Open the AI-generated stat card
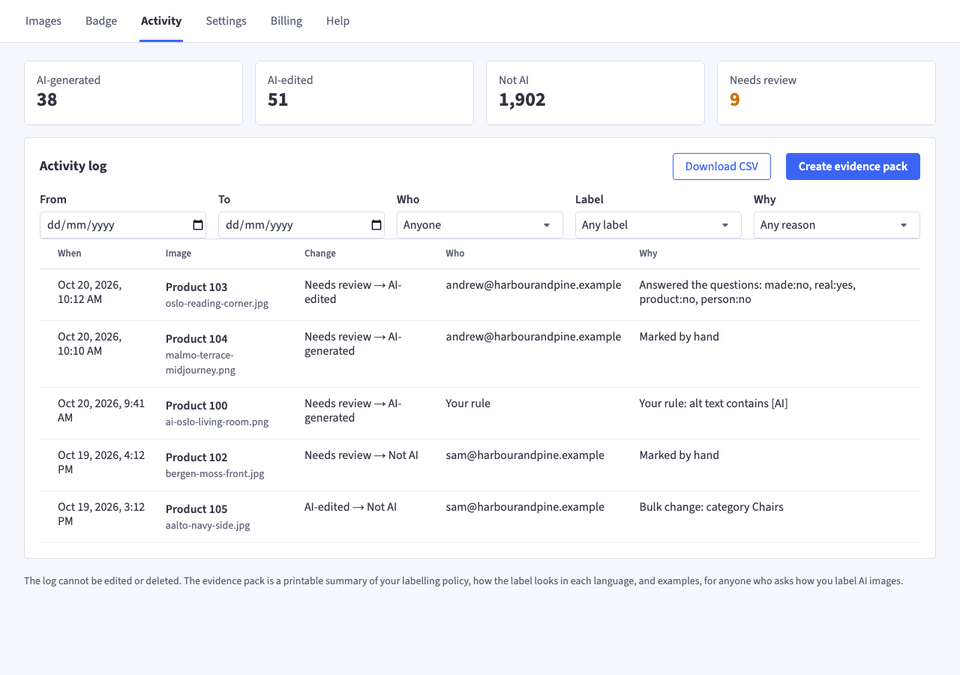The image size is (960, 675). [133, 93]
